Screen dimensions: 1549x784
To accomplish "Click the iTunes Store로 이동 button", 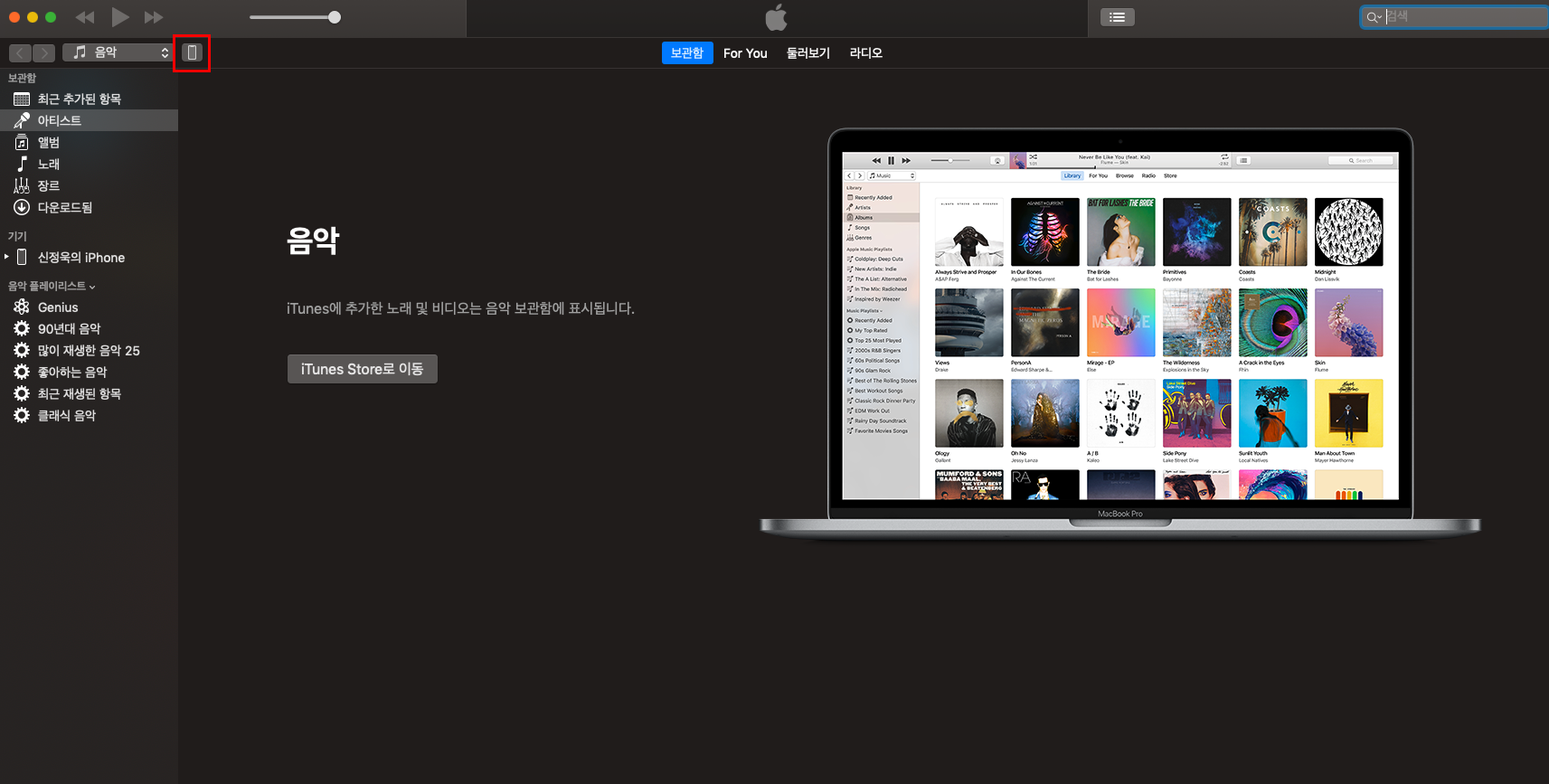I will click(362, 369).
